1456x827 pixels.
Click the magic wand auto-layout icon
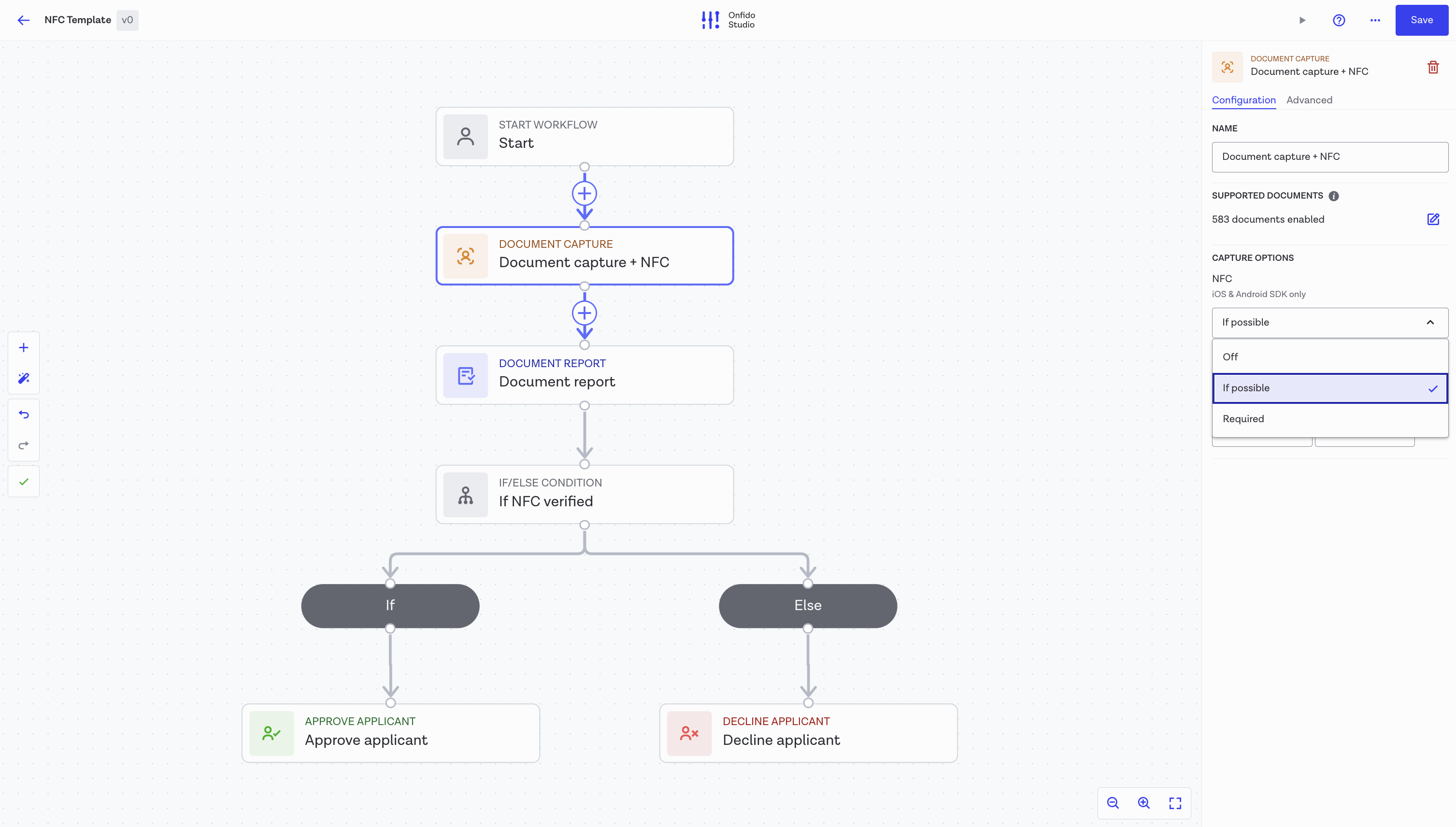click(x=24, y=378)
